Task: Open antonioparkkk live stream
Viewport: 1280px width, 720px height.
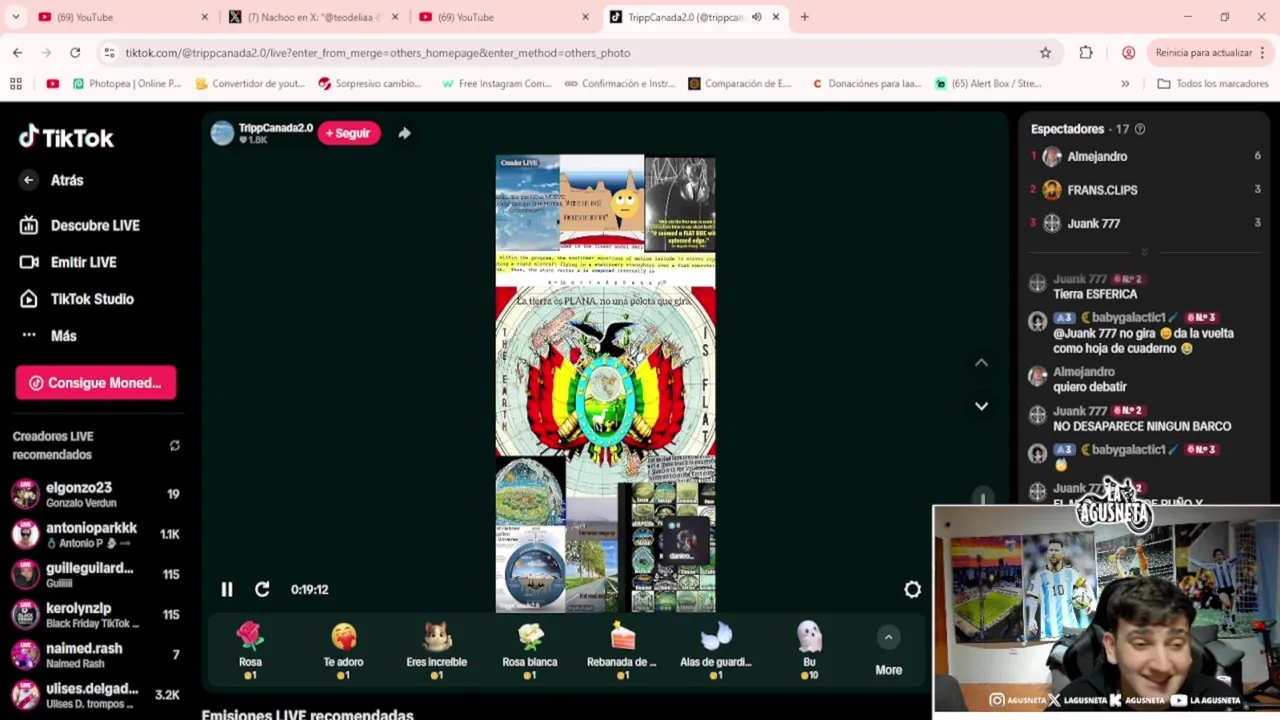Action: pyautogui.click(x=95, y=534)
